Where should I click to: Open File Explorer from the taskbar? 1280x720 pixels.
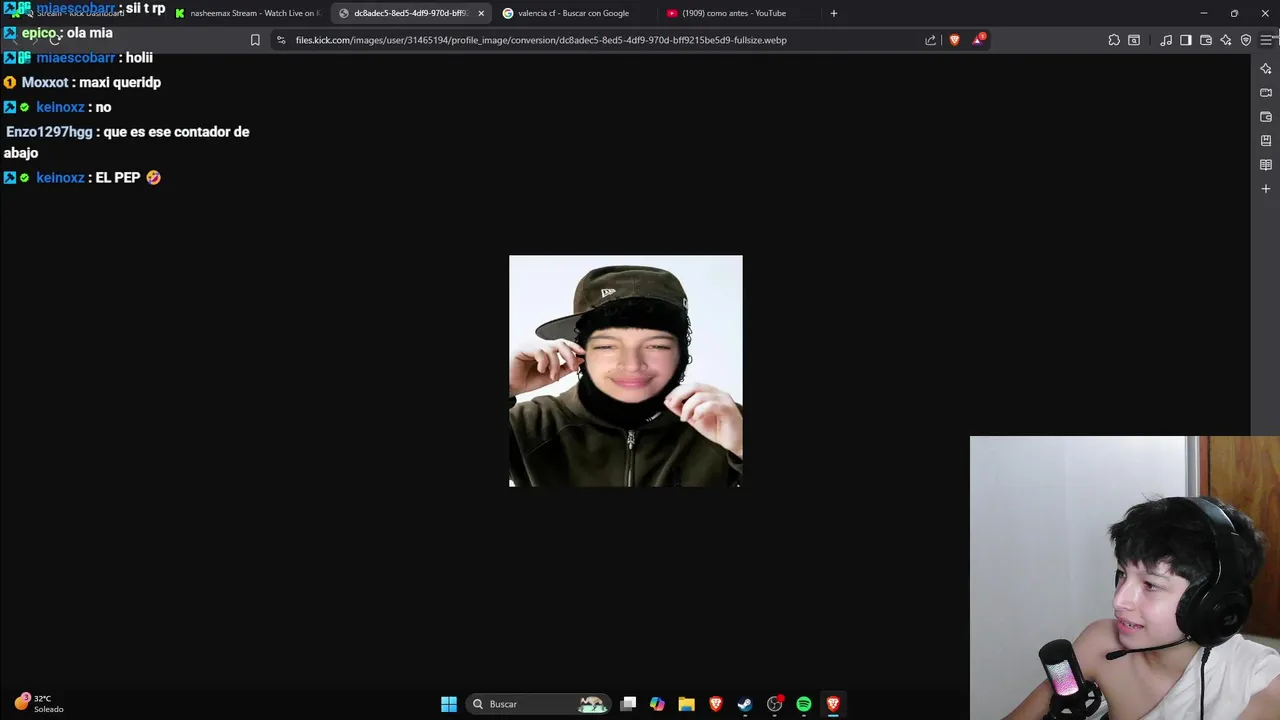tap(686, 704)
